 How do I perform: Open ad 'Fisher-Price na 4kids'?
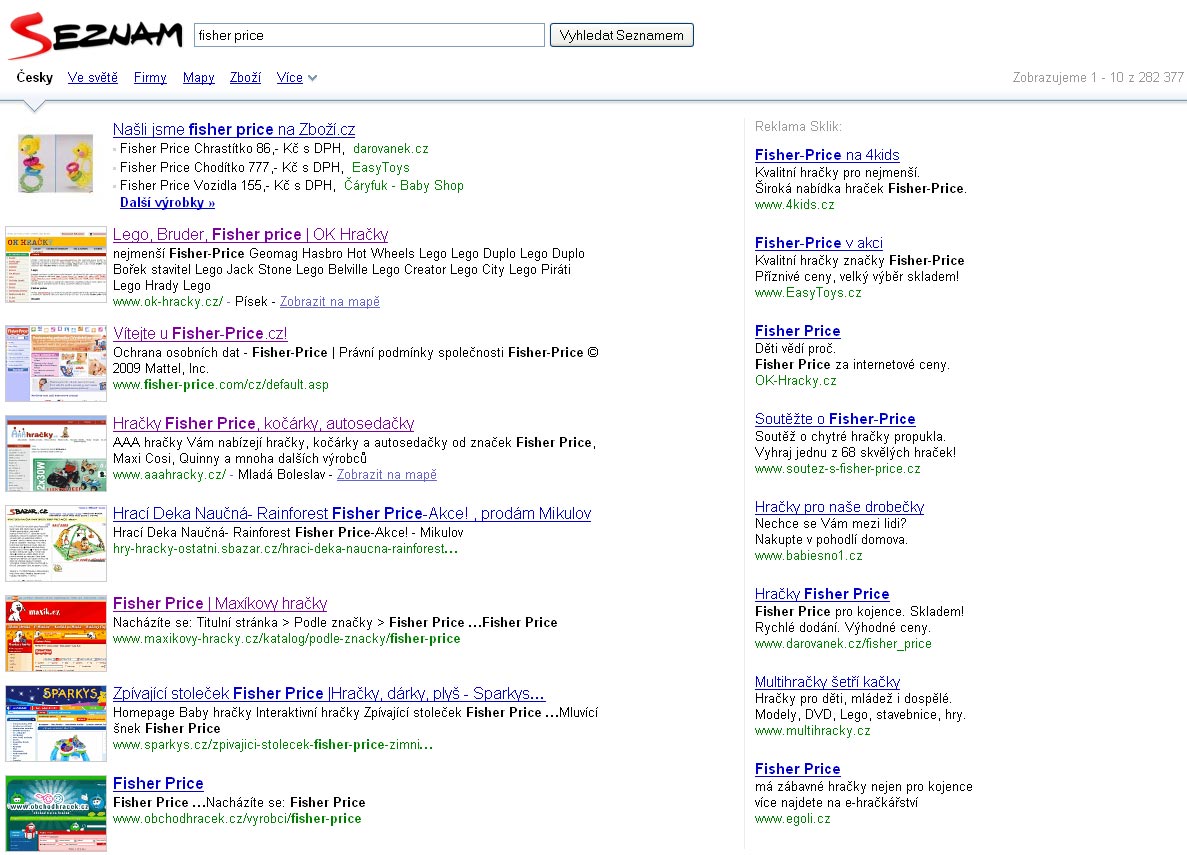coord(827,155)
